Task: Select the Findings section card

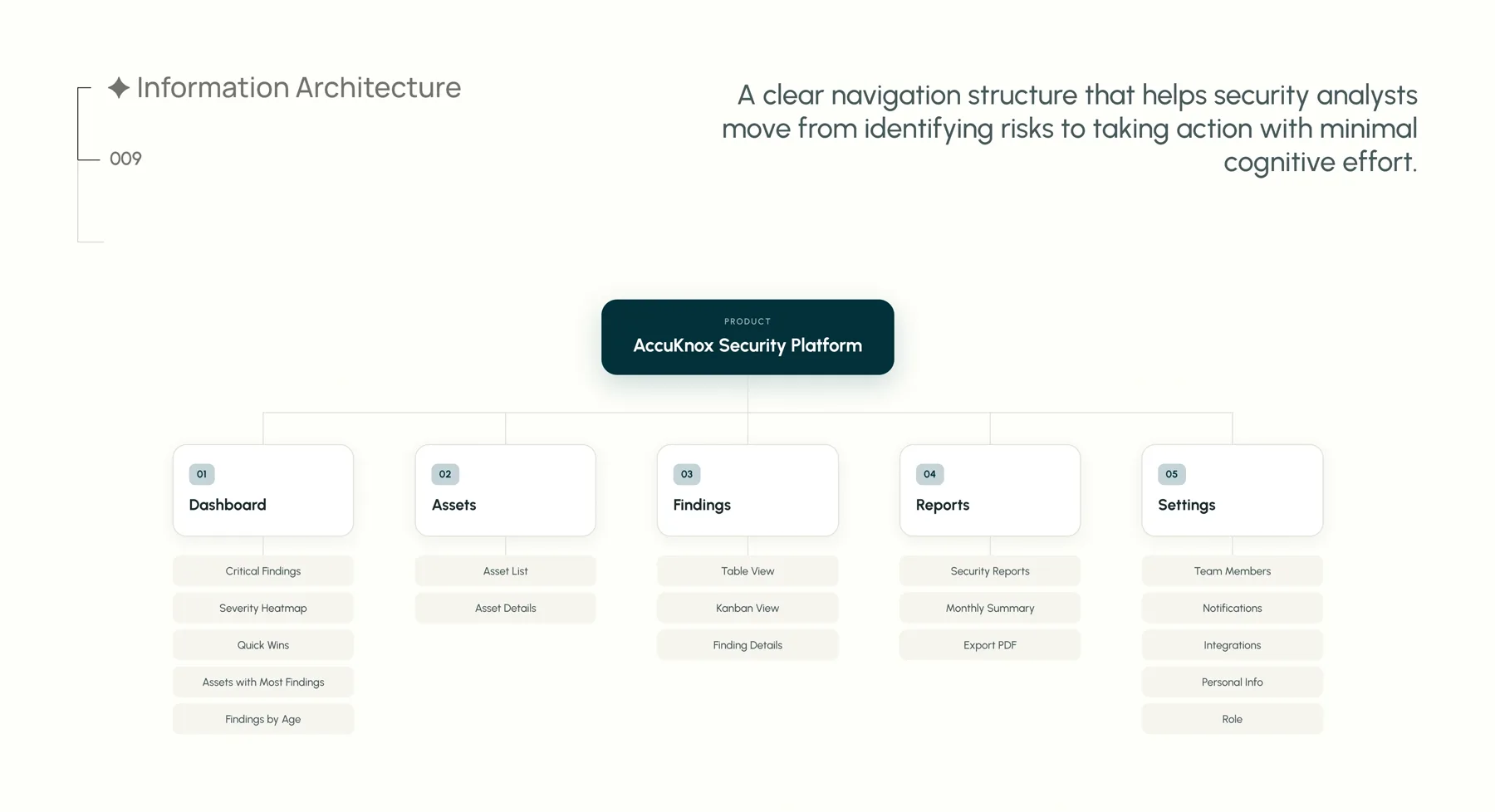Action: (747, 490)
